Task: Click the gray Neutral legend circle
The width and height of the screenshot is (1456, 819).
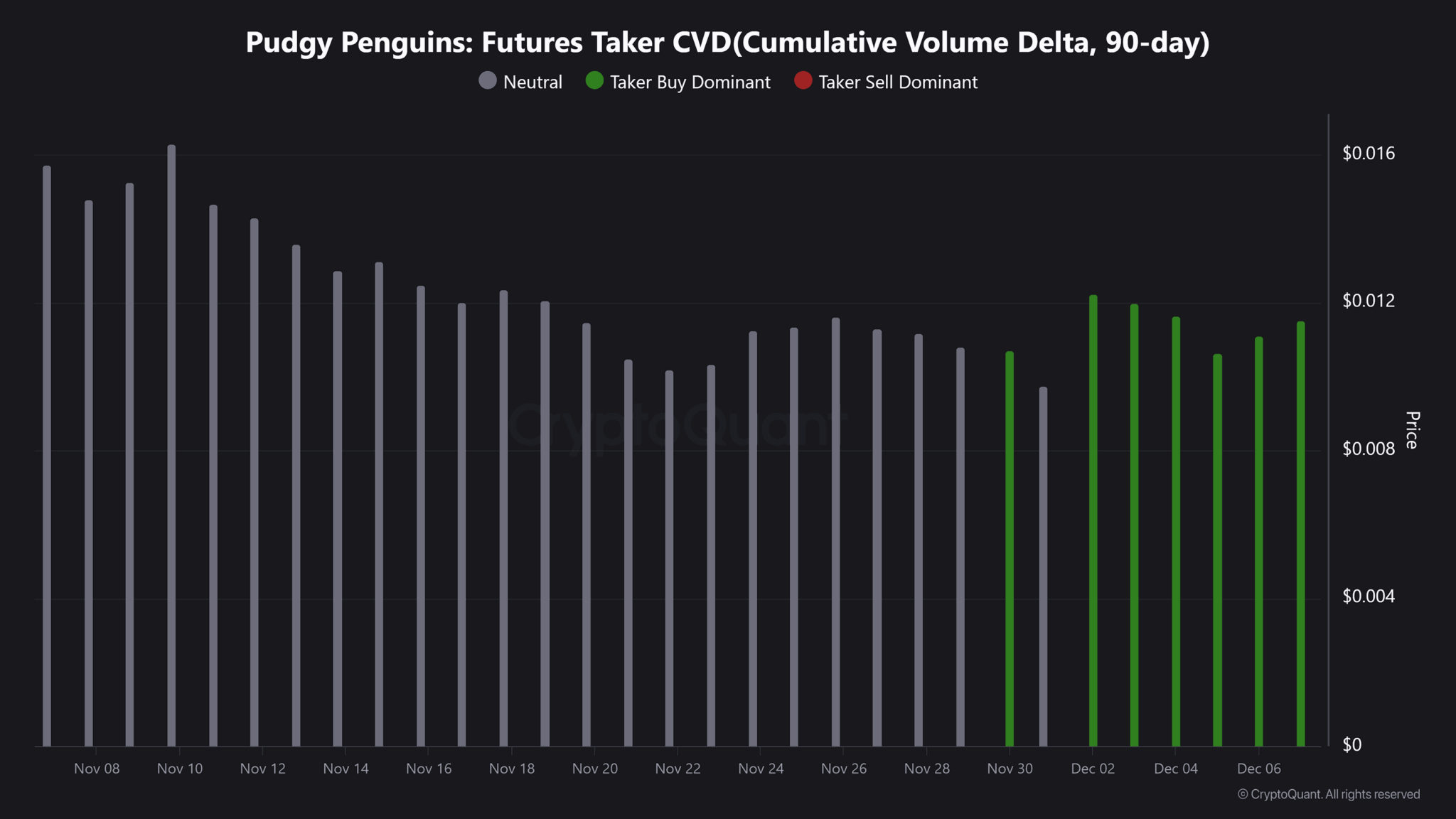Action: (x=488, y=81)
